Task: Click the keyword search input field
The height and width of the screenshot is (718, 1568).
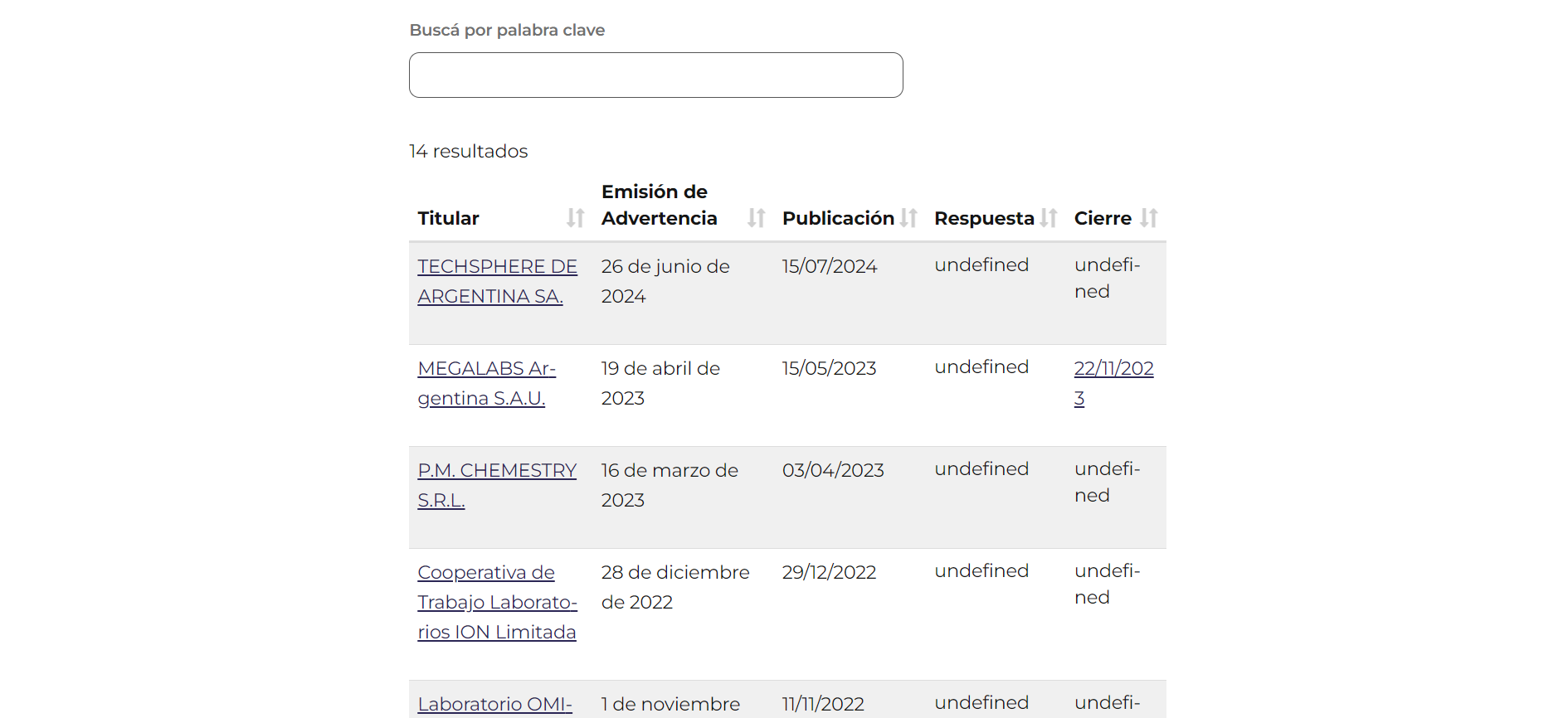Action: pyautogui.click(x=655, y=75)
